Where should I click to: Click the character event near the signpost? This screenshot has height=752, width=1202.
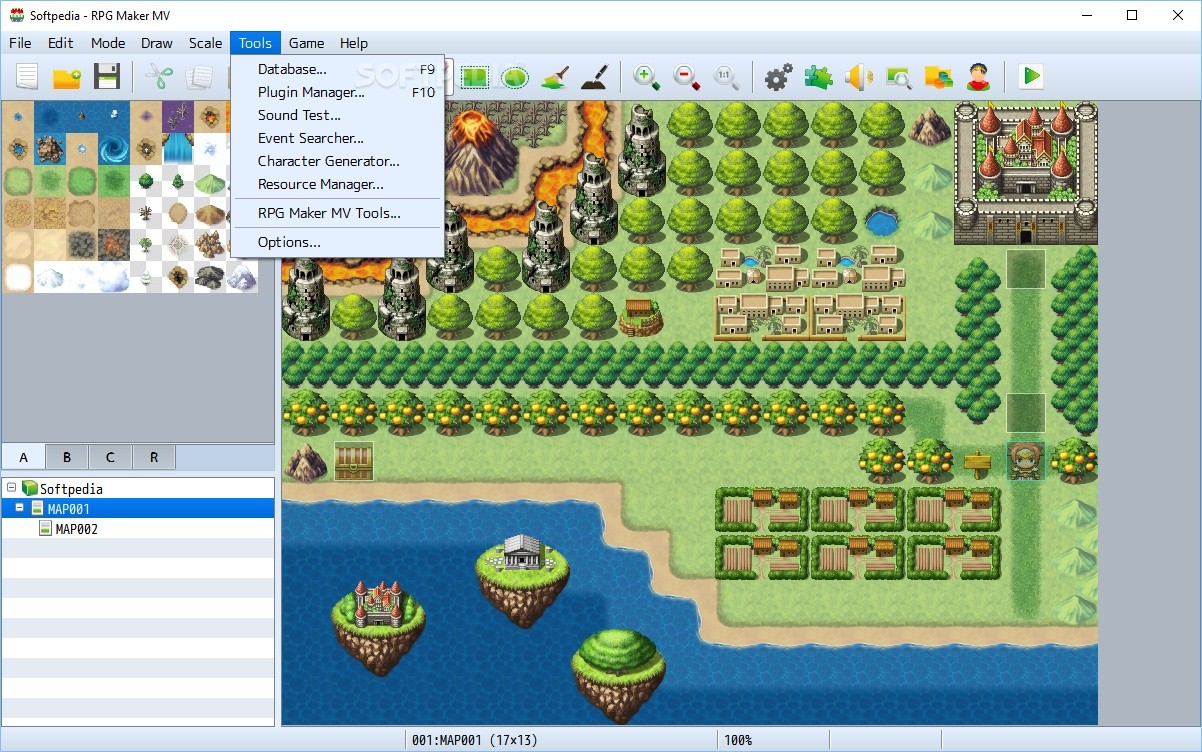click(x=1026, y=461)
